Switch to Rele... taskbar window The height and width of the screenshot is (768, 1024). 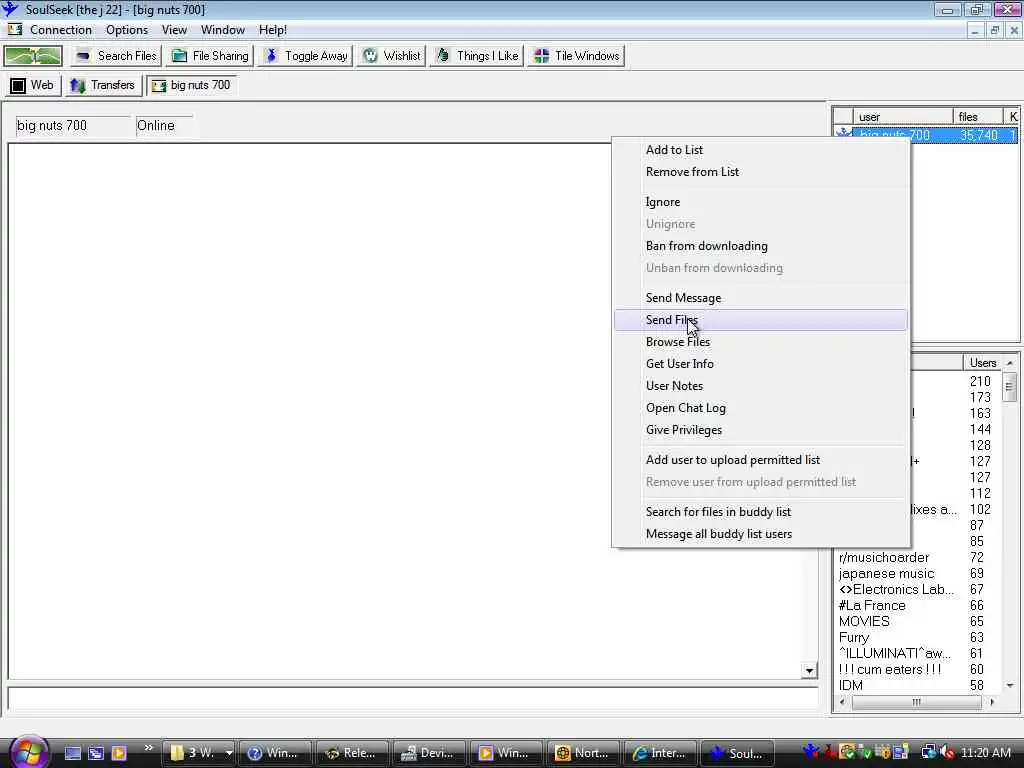point(351,753)
